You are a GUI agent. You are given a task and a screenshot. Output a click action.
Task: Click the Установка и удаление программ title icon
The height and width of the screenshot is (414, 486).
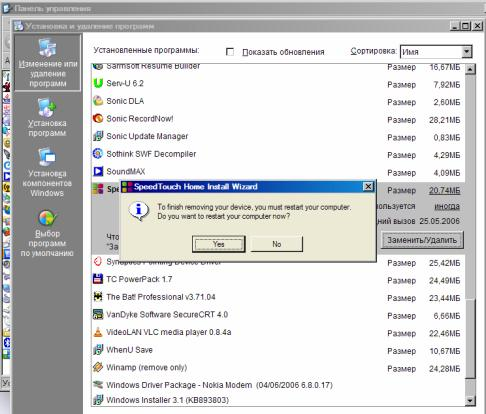[19, 26]
